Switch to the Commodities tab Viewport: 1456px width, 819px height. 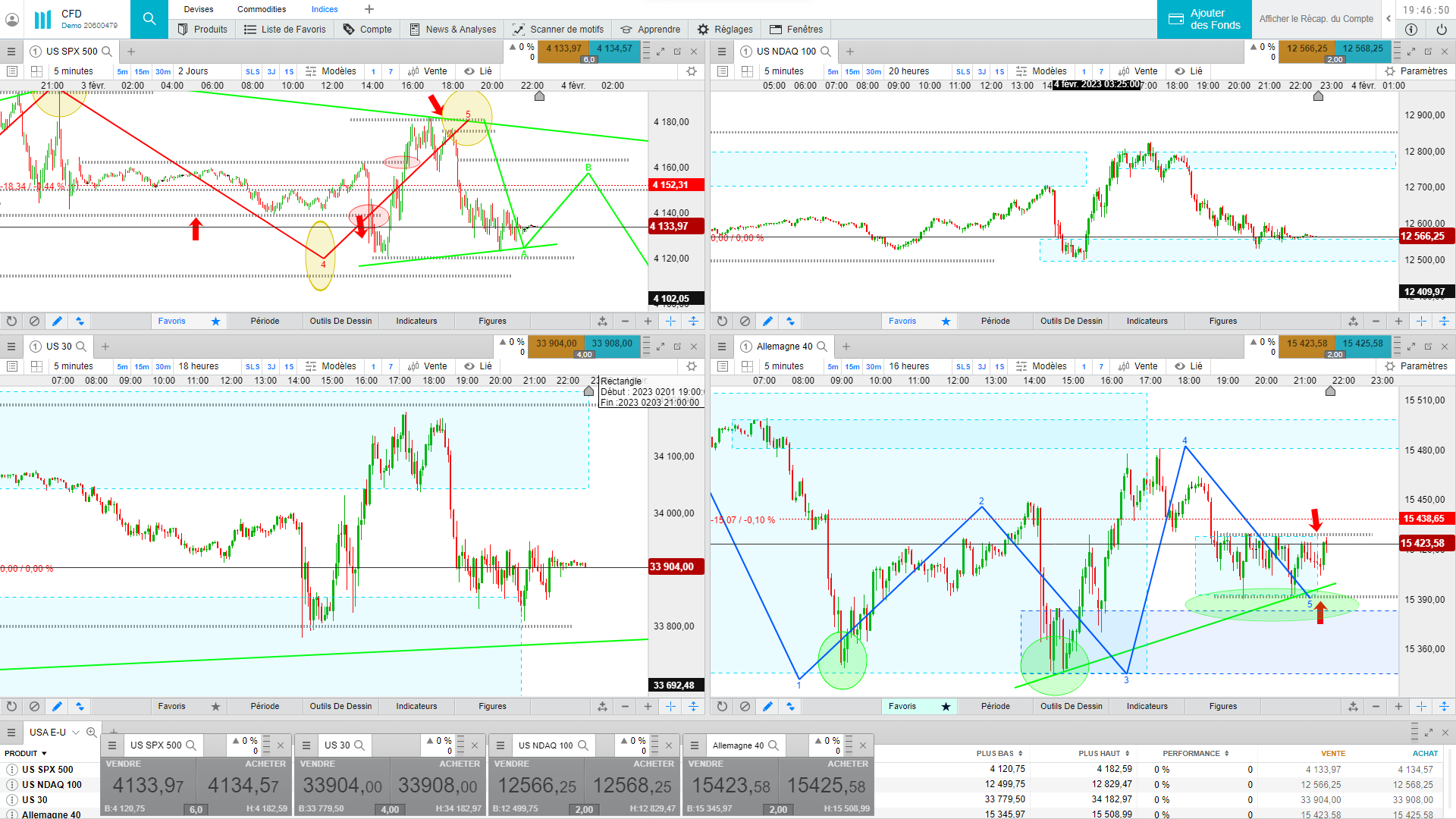(x=262, y=9)
